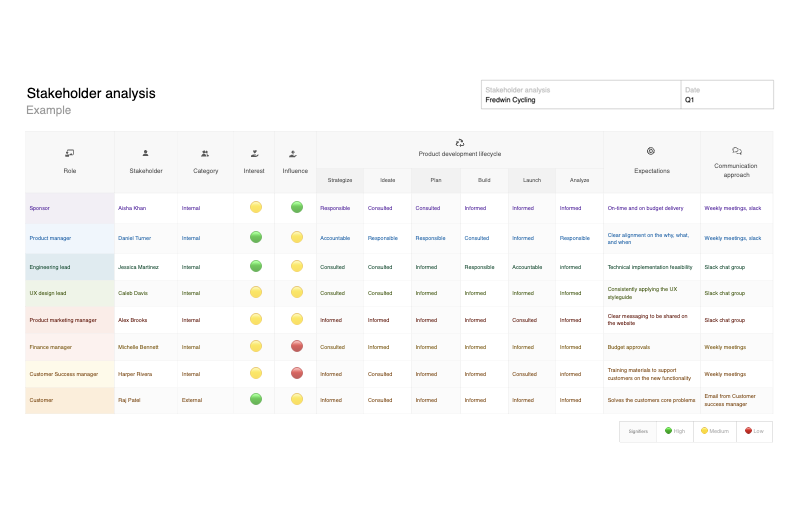This screenshot has width=800, height=524.
Task: Click the Stakeholder column person icon
Action: click(145, 153)
